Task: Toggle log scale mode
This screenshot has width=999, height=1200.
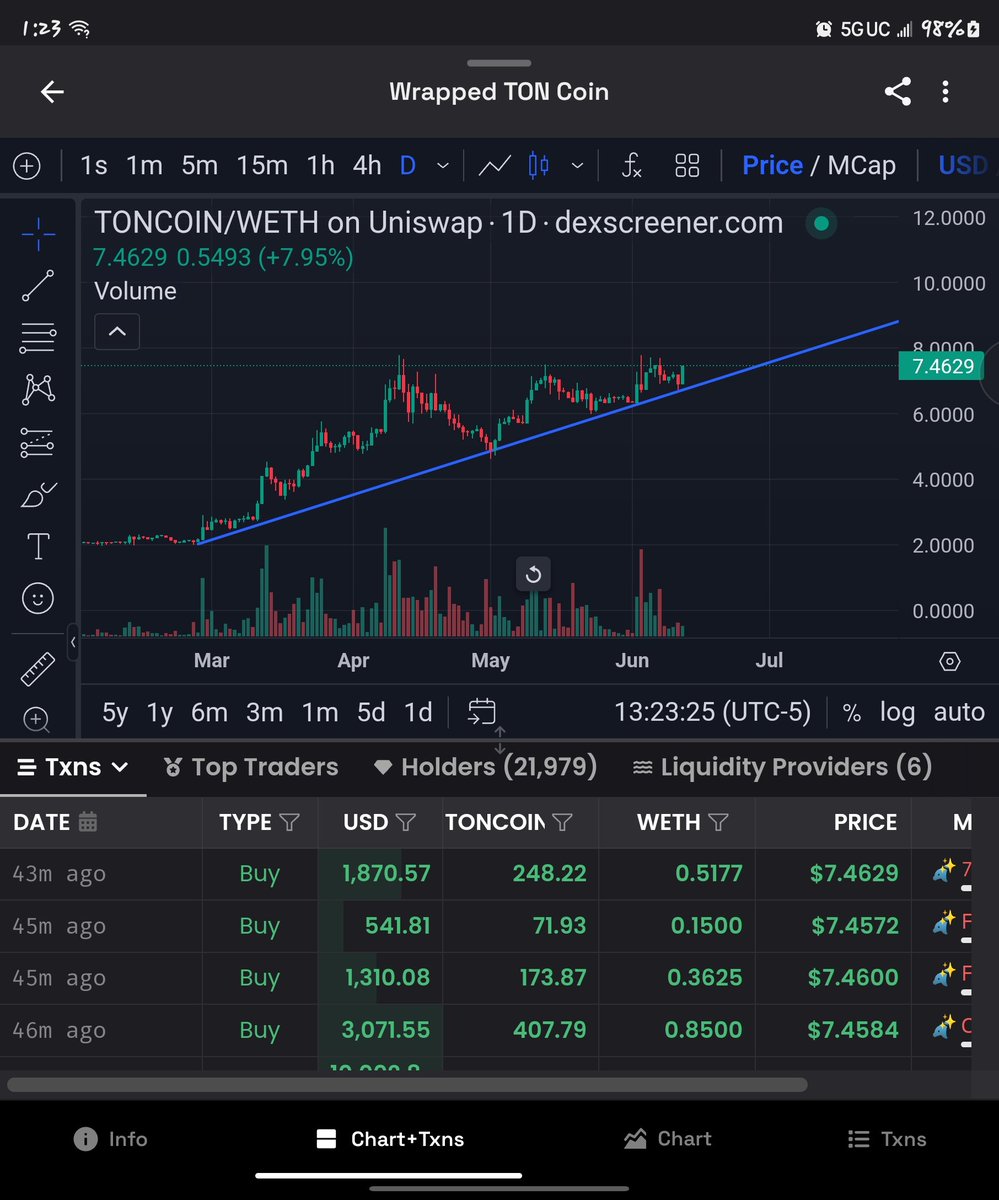Action: click(x=897, y=712)
